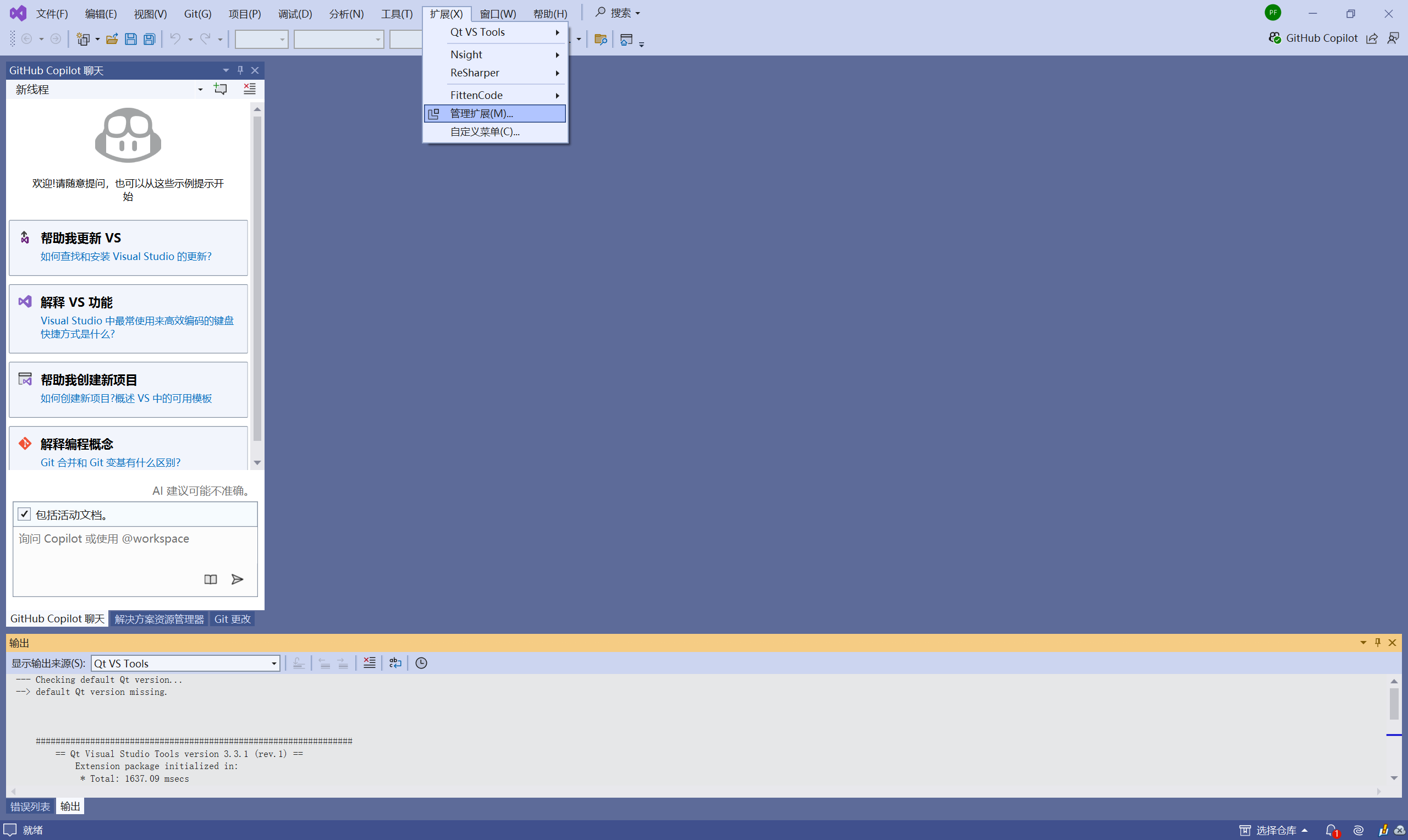
Task: Open the 搜索 box in title bar
Action: tap(618, 13)
